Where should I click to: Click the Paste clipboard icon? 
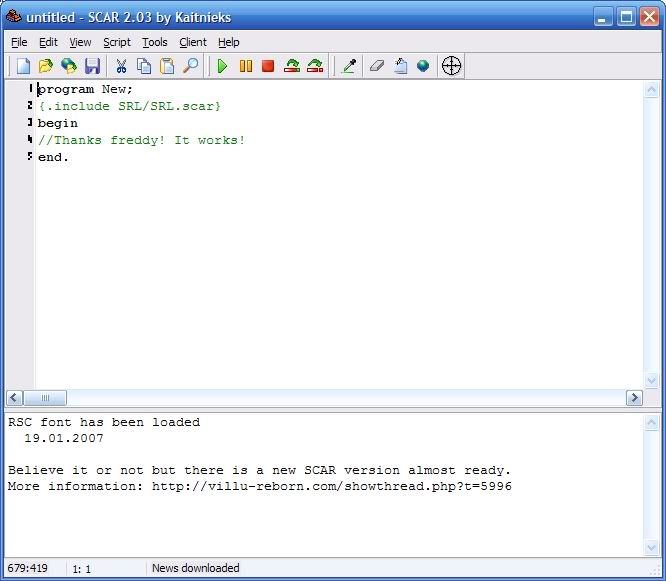[x=167, y=66]
